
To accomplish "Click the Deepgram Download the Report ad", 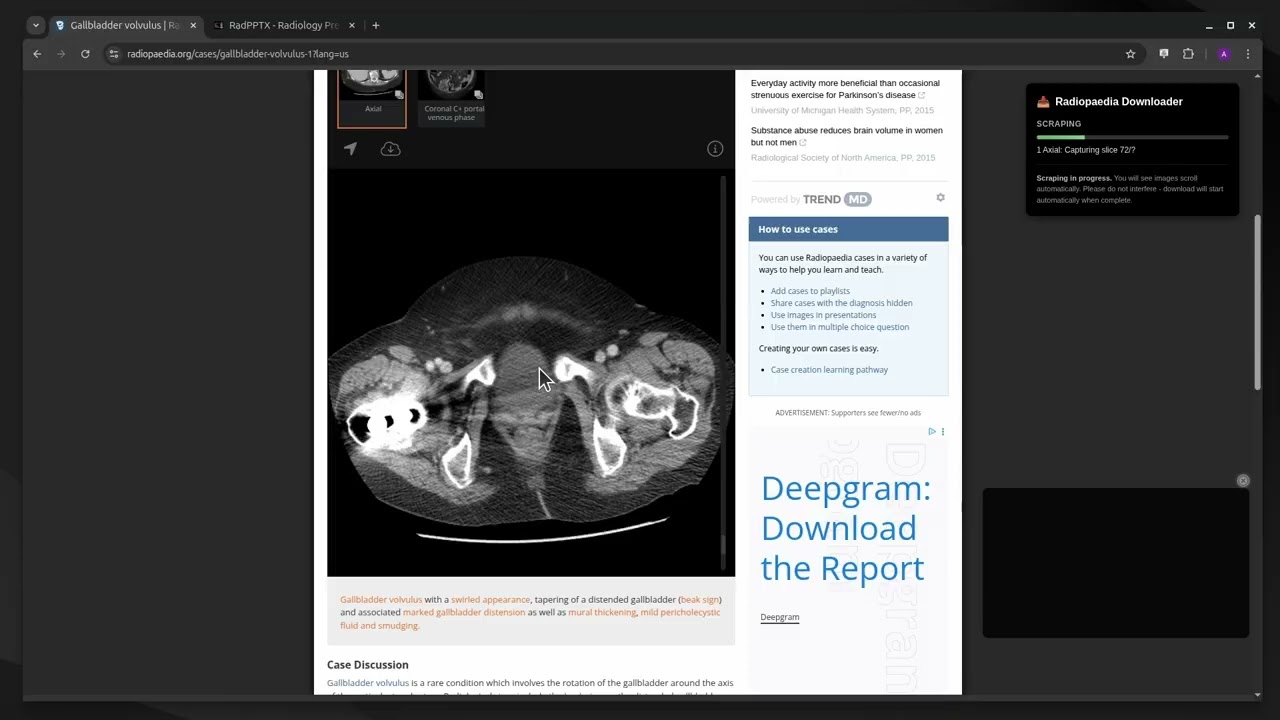I will coord(846,528).
